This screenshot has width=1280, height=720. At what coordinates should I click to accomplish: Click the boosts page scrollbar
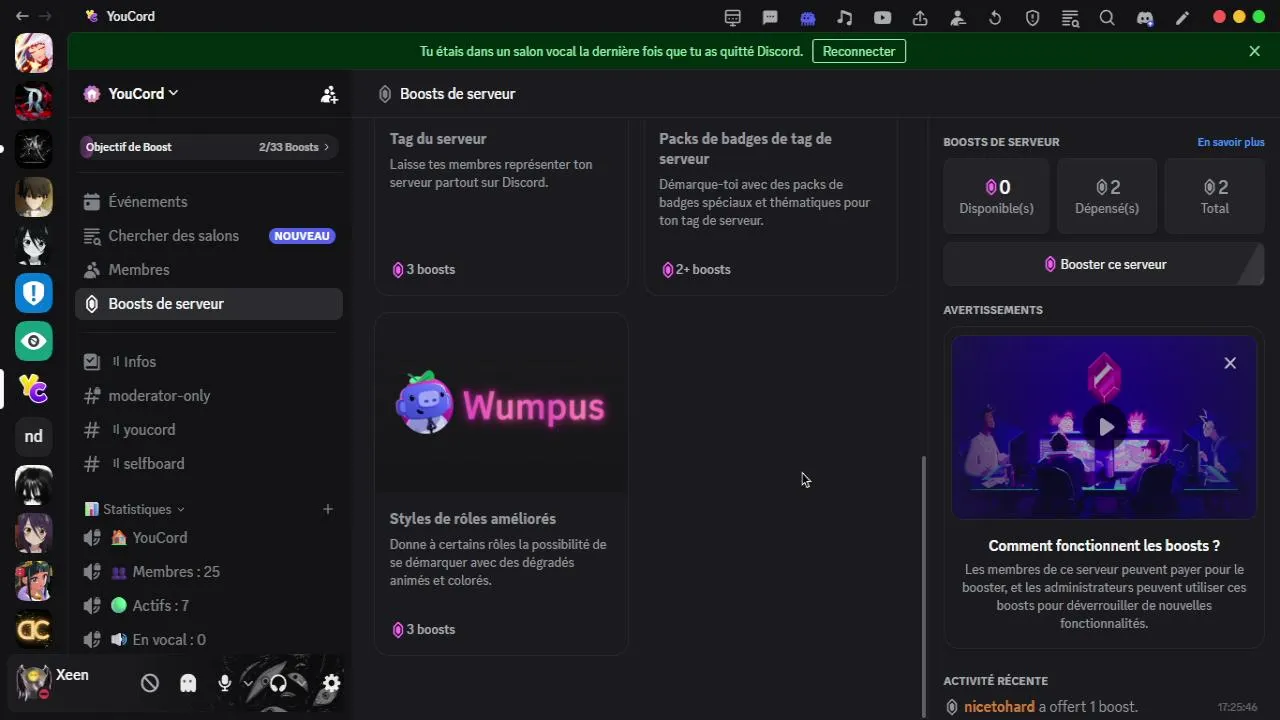[x=923, y=586]
